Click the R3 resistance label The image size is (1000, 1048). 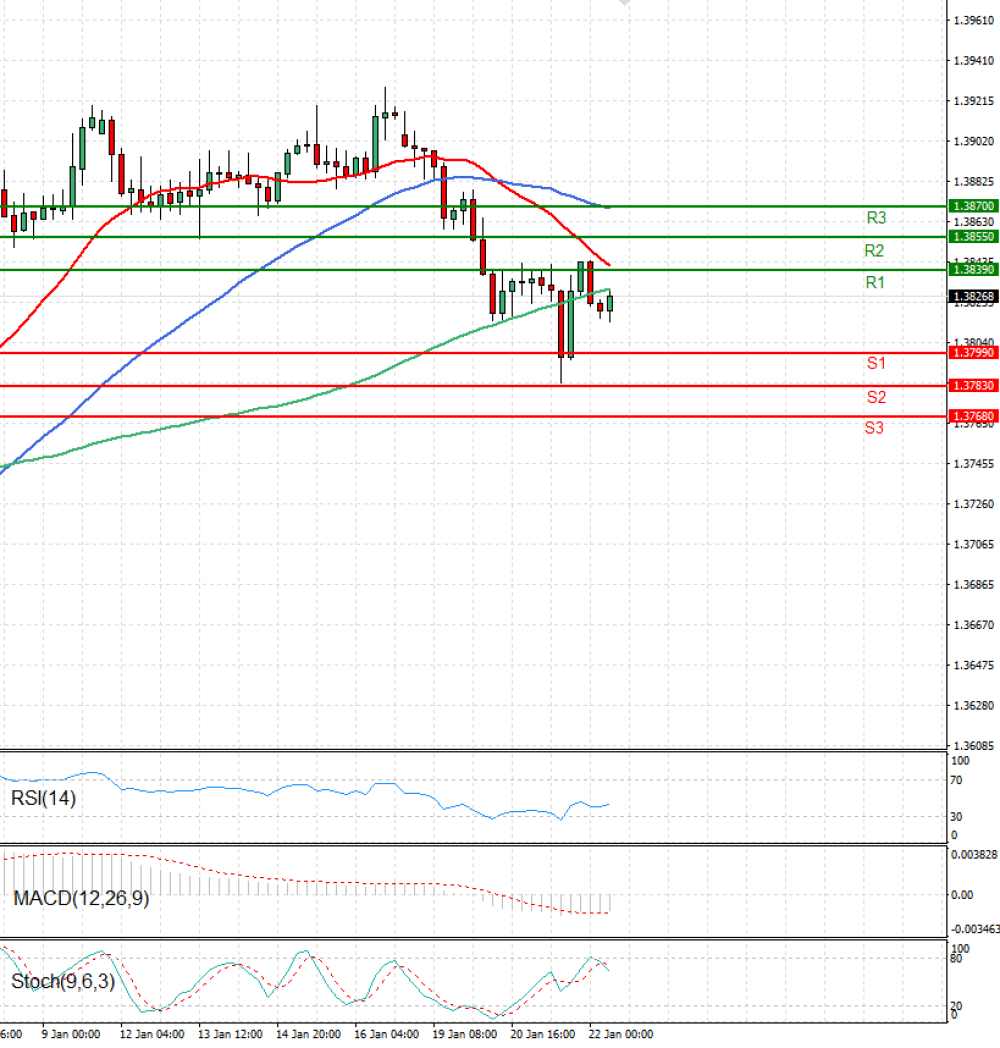[876, 217]
